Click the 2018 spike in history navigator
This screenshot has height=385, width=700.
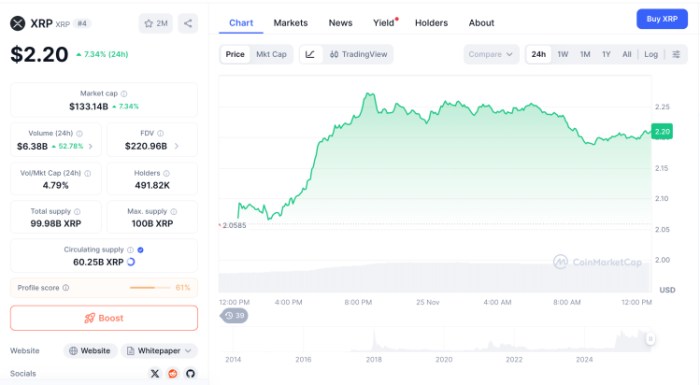click(374, 340)
